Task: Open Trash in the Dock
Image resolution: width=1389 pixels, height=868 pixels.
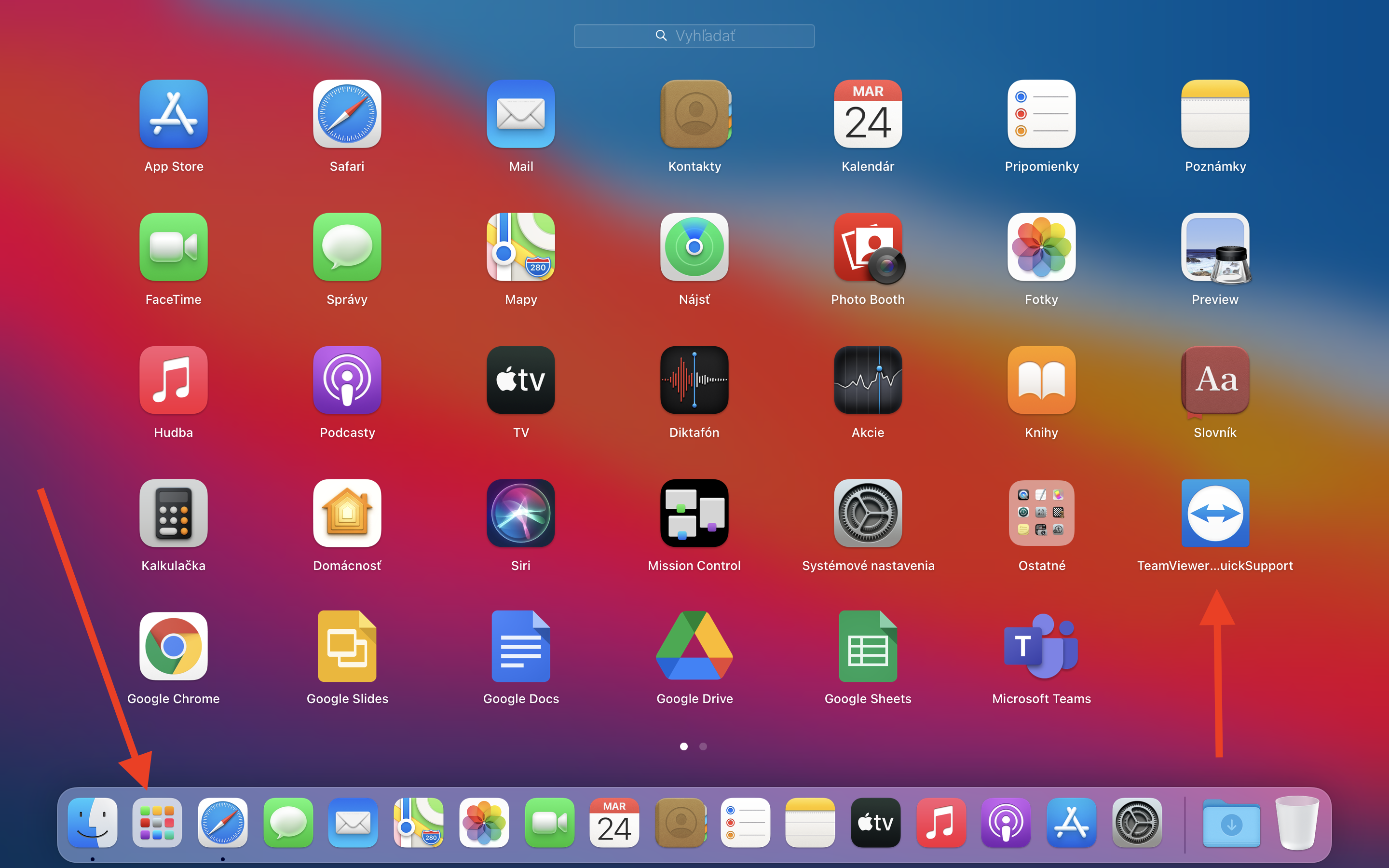Action: [x=1296, y=823]
